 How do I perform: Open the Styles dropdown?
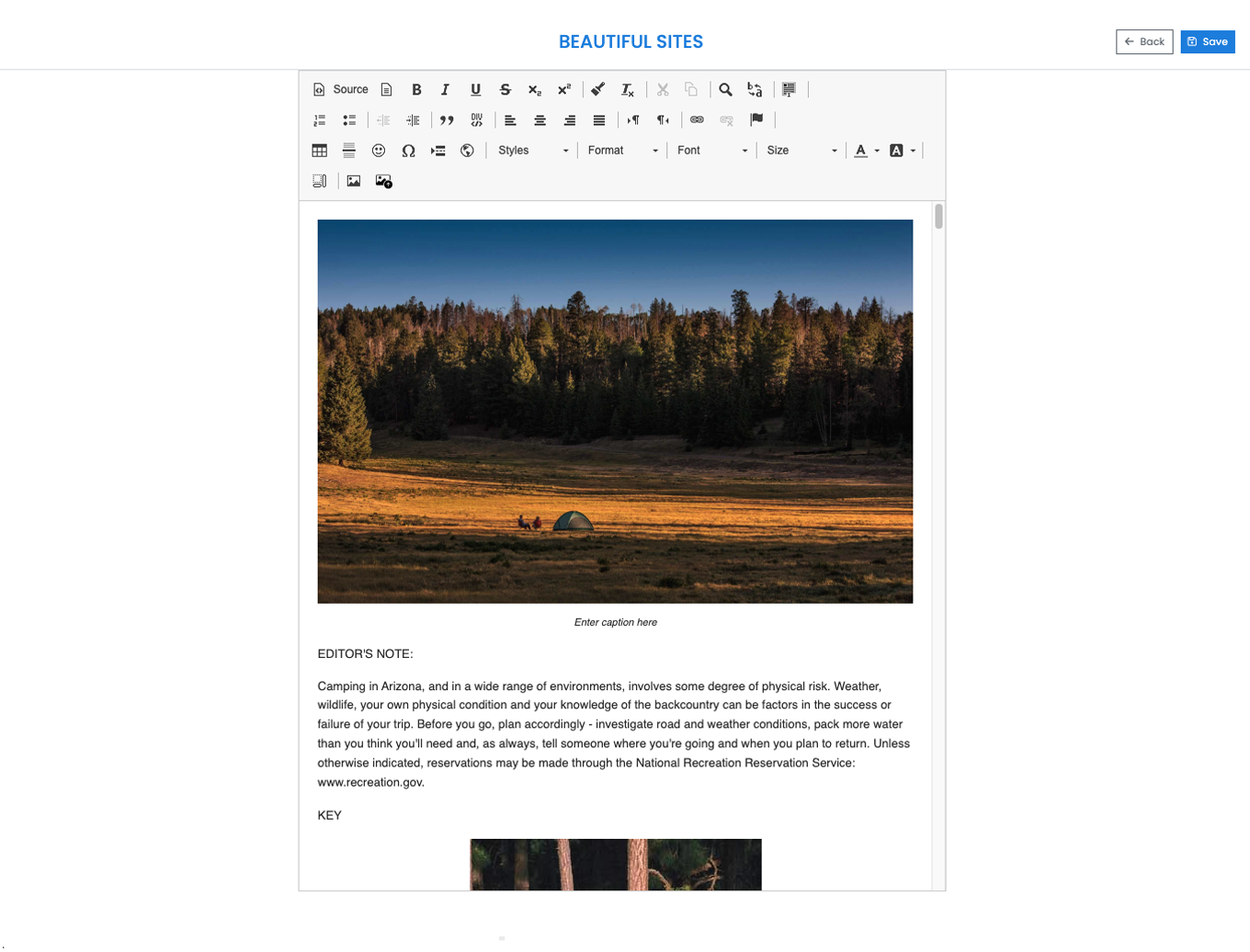(532, 151)
